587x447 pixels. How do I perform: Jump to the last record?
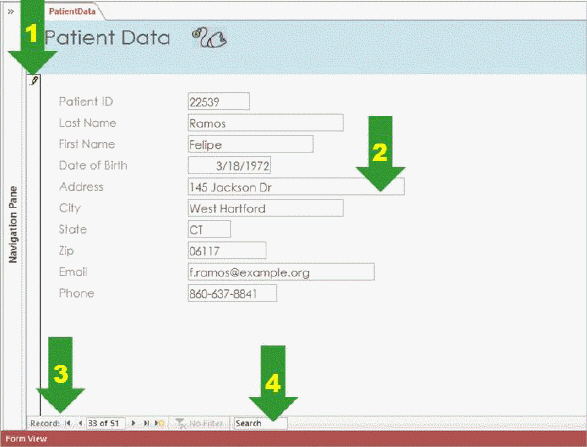point(146,423)
